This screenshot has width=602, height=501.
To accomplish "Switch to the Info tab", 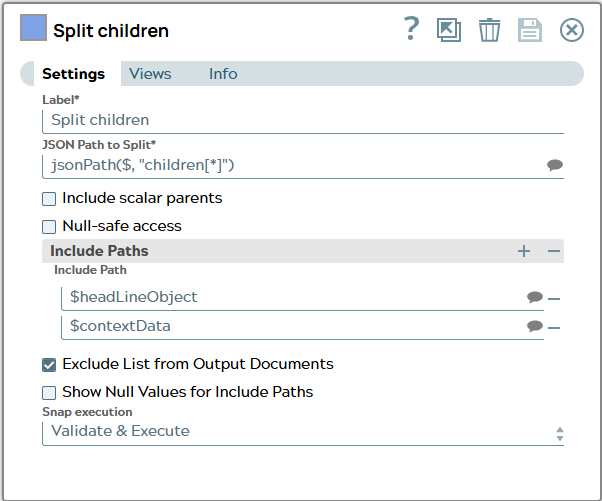I will (223, 74).
